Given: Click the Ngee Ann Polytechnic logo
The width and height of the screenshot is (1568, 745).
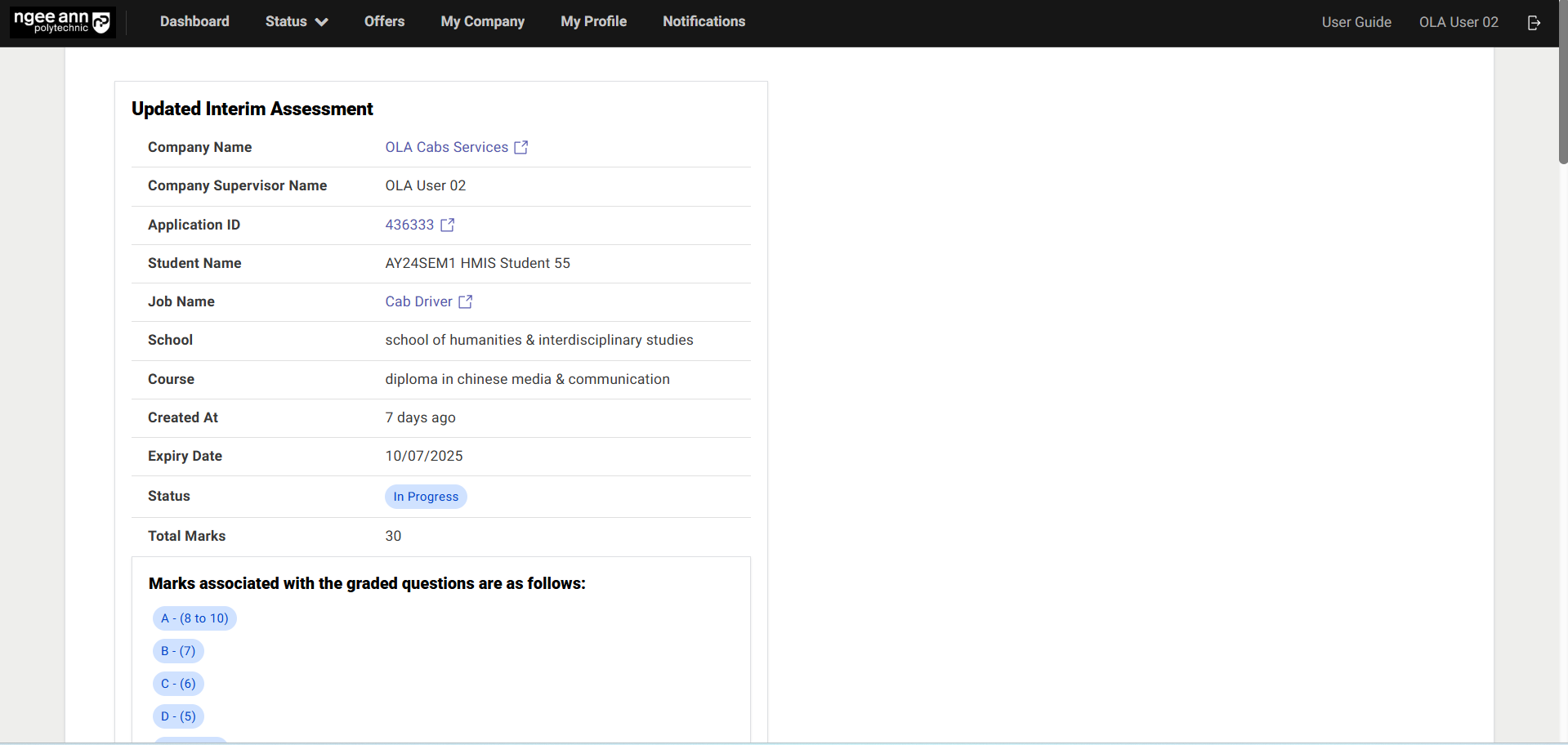Looking at the screenshot, I should point(61,21).
